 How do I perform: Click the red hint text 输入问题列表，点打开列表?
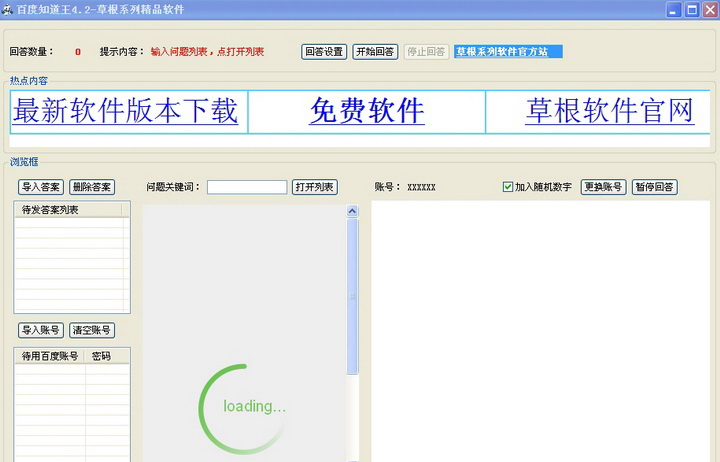[x=207, y=52]
